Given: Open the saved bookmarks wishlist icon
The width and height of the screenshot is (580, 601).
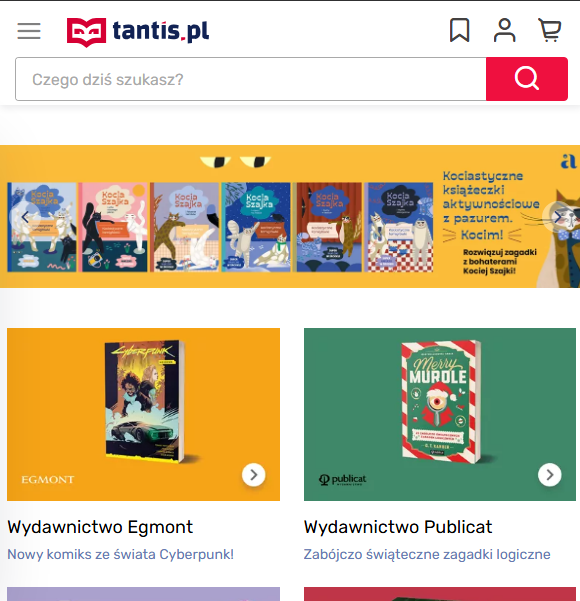Looking at the screenshot, I should (x=459, y=30).
